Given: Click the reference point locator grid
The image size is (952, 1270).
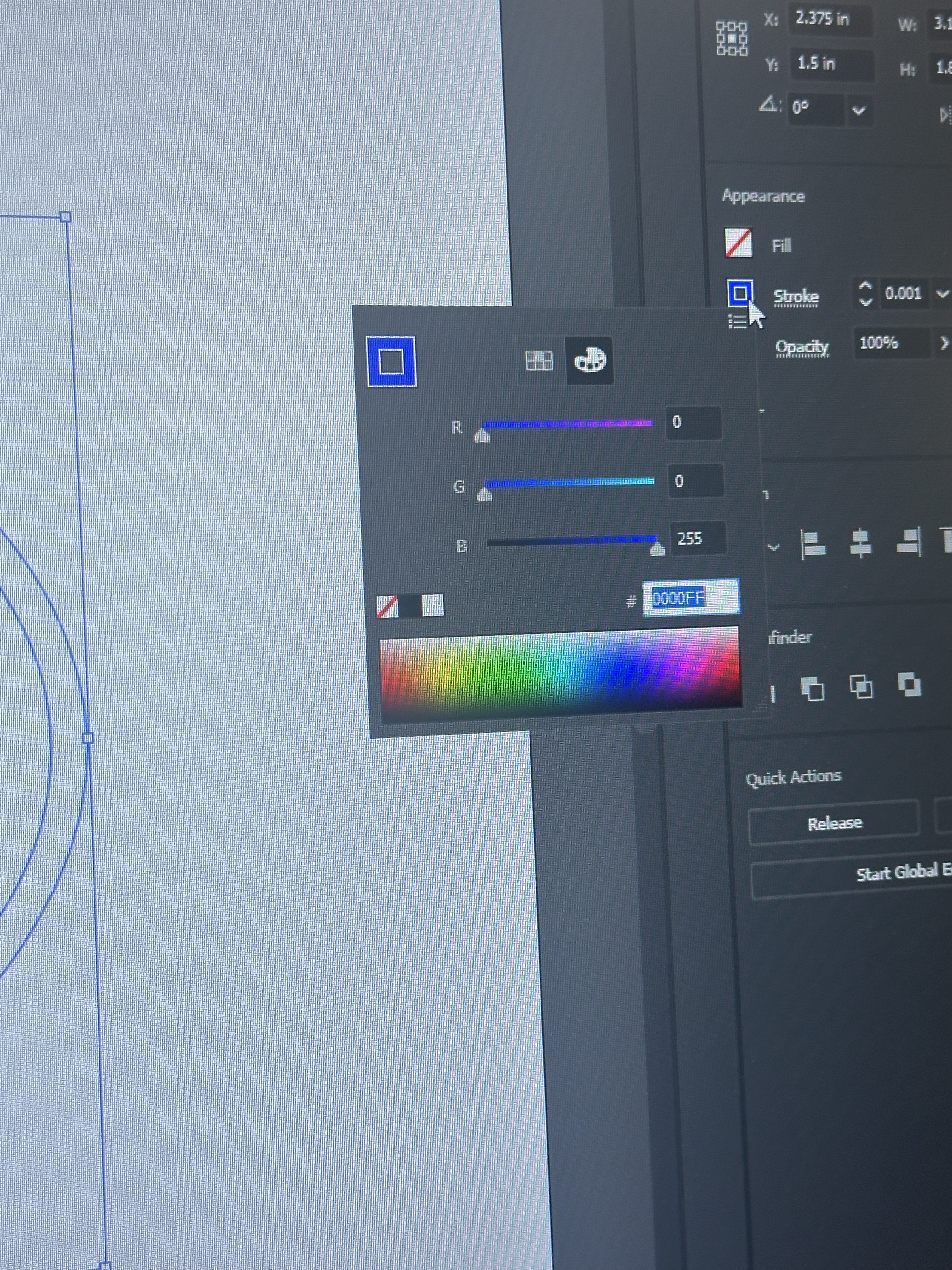Looking at the screenshot, I should point(732,38).
